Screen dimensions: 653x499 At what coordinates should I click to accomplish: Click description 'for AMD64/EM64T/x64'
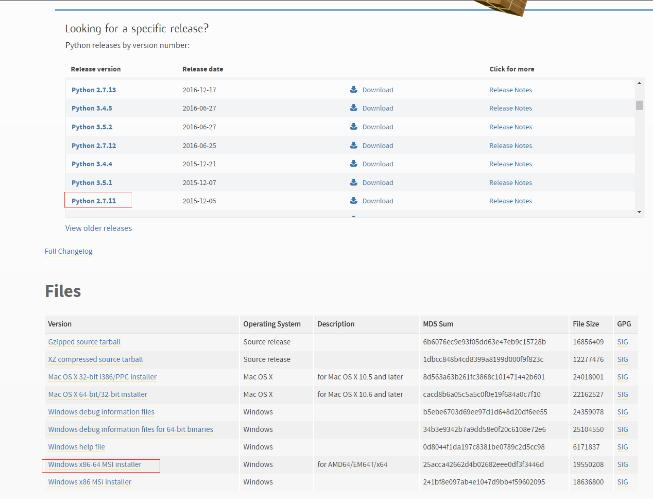[x=352, y=464]
